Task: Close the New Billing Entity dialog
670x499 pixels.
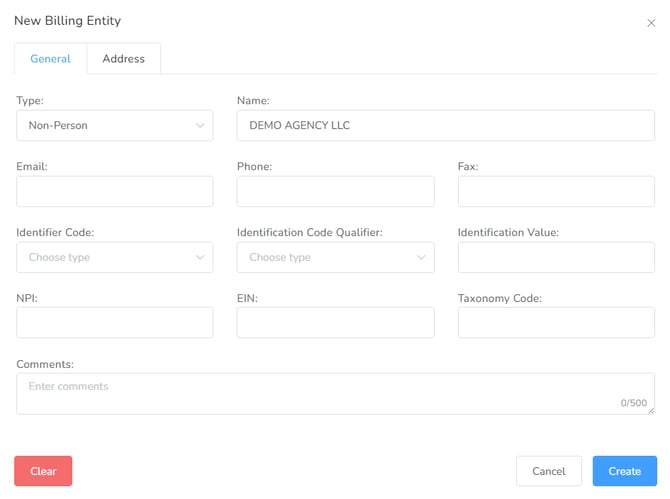Action: (x=652, y=23)
